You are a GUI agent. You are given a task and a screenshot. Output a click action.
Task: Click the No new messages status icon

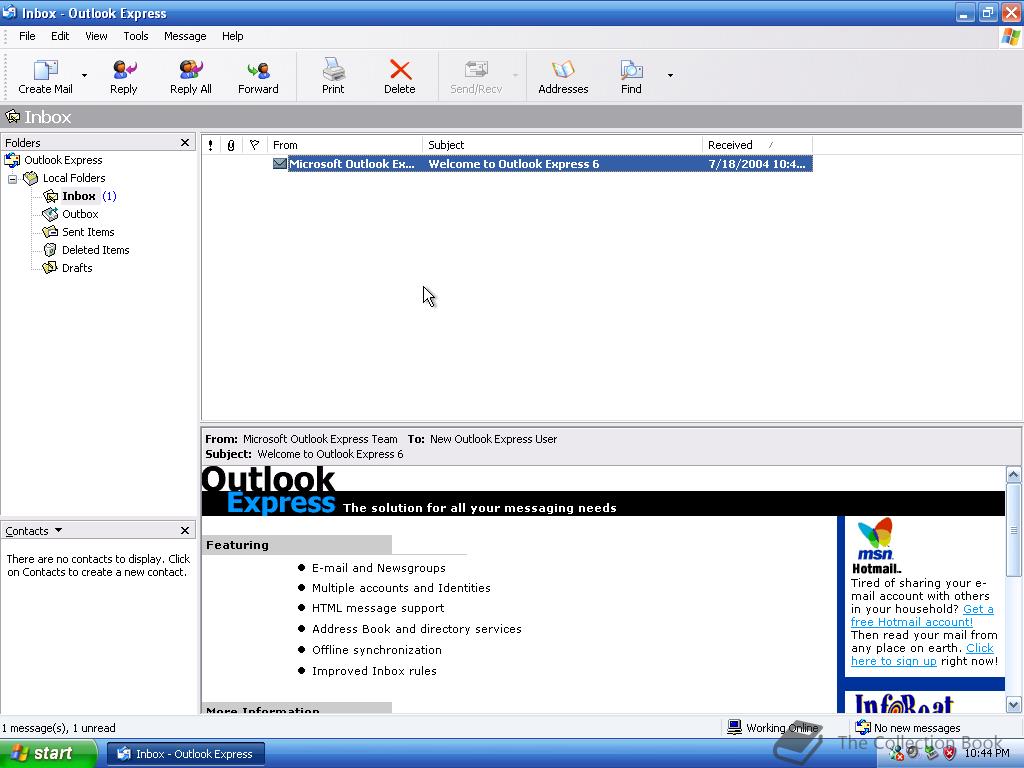863,727
